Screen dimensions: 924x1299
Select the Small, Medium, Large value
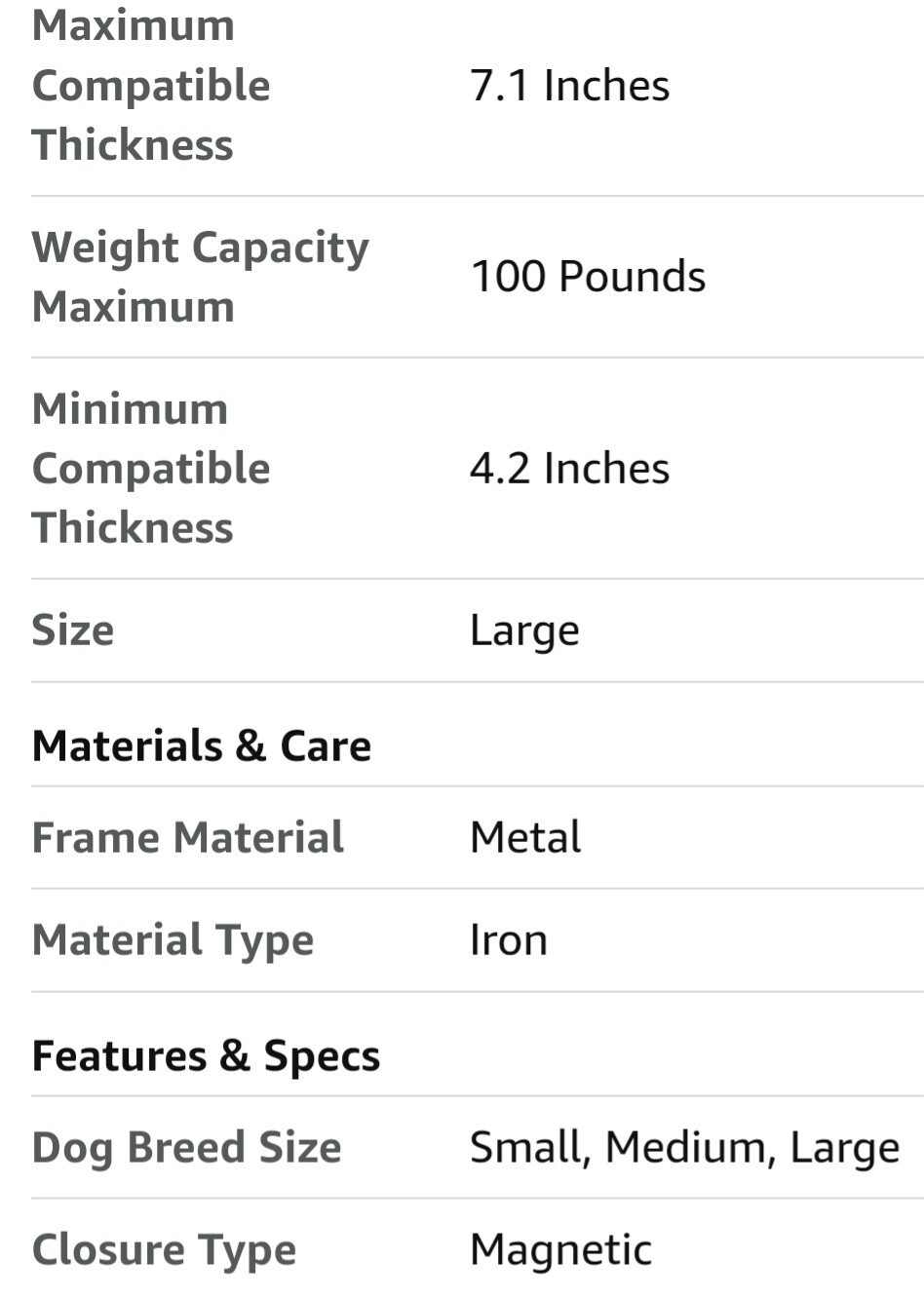[684, 1148]
